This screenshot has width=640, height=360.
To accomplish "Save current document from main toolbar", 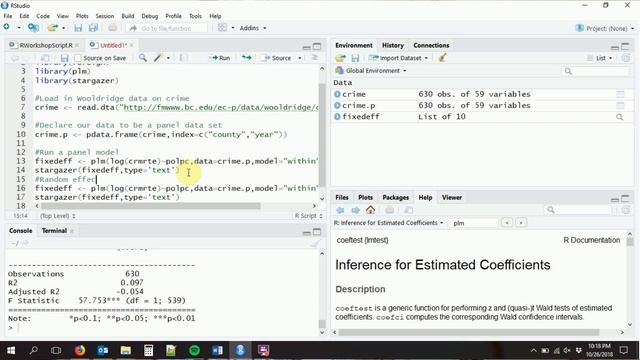I will [78, 28].
